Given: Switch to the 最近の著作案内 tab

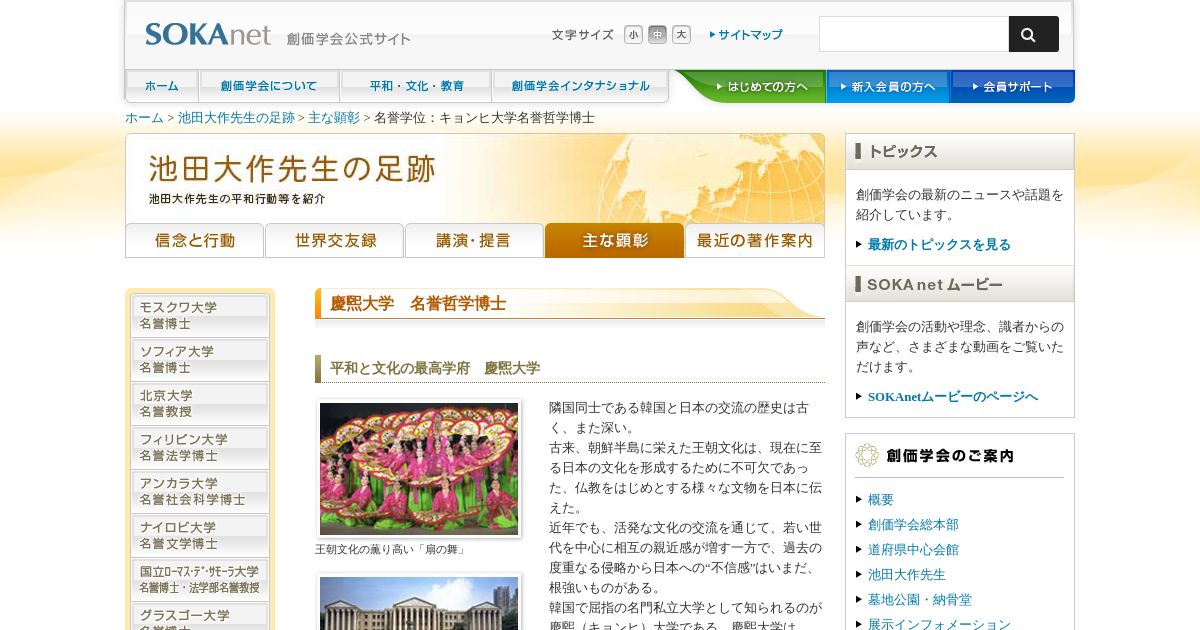Looking at the screenshot, I should (x=755, y=241).
